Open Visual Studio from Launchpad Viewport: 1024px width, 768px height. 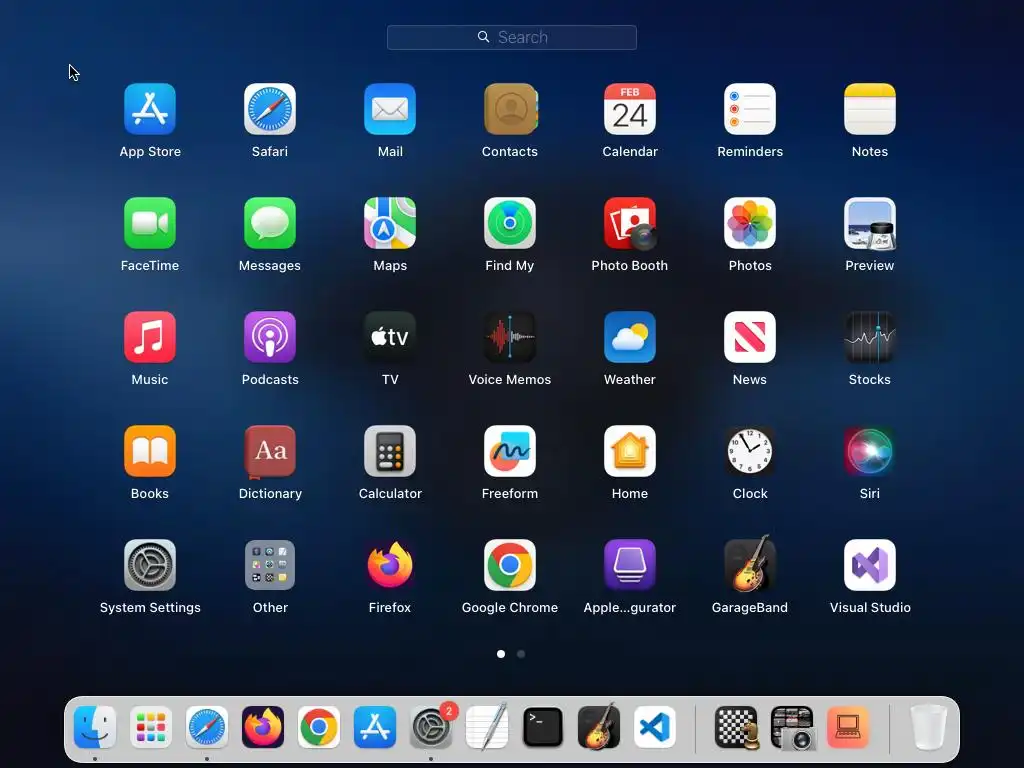click(x=870, y=565)
